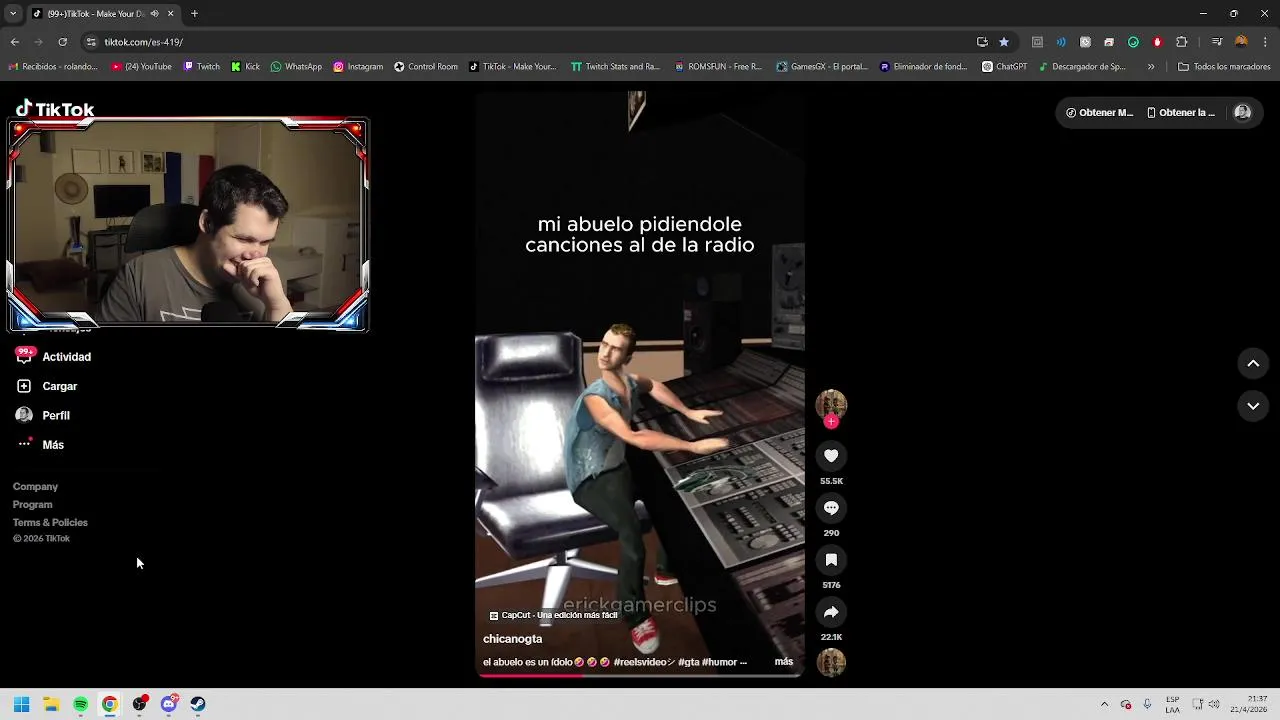
Task: Follow creator with the red plus badge
Action: [831, 421]
